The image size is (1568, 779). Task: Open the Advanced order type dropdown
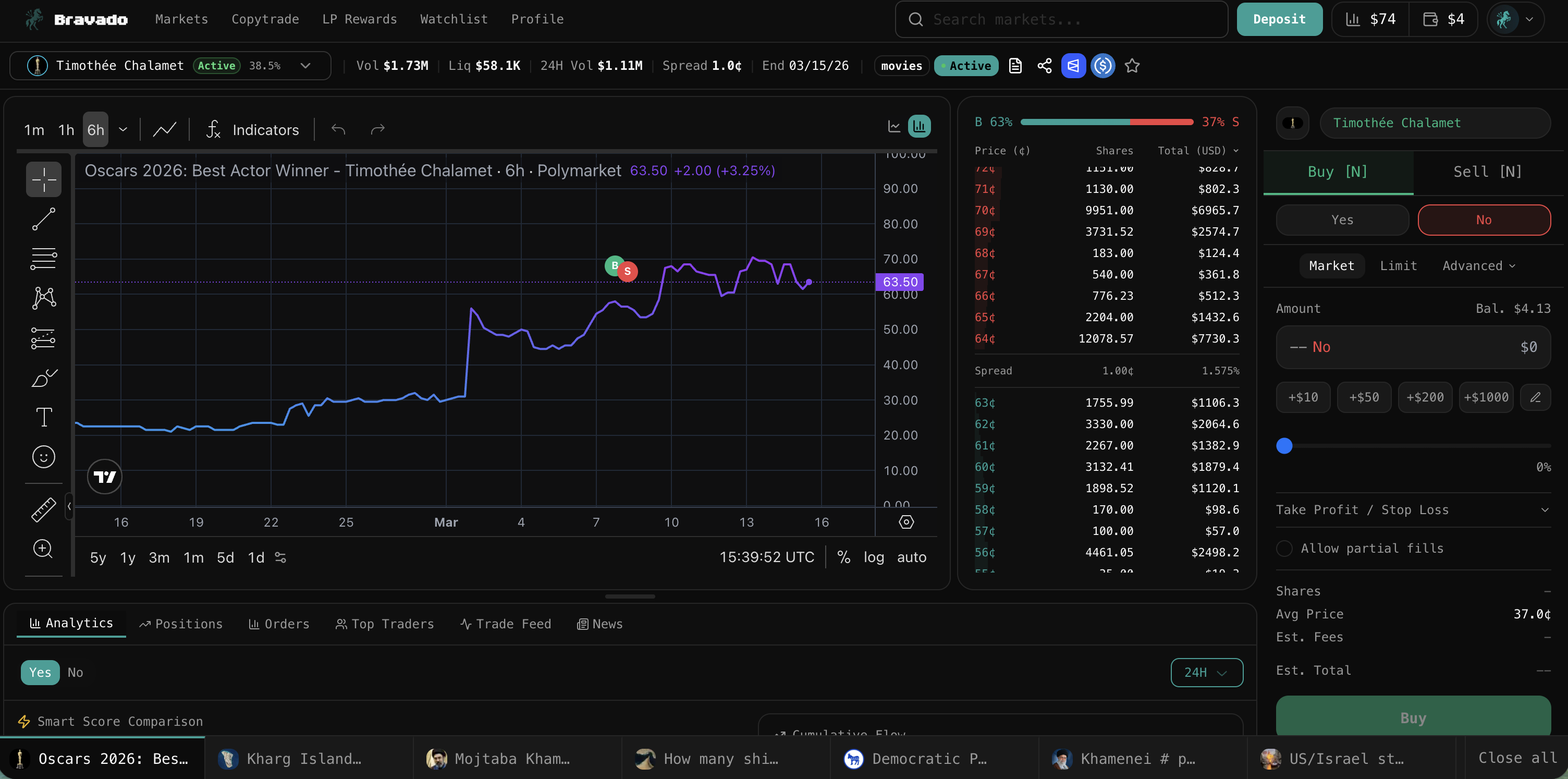tap(1478, 265)
